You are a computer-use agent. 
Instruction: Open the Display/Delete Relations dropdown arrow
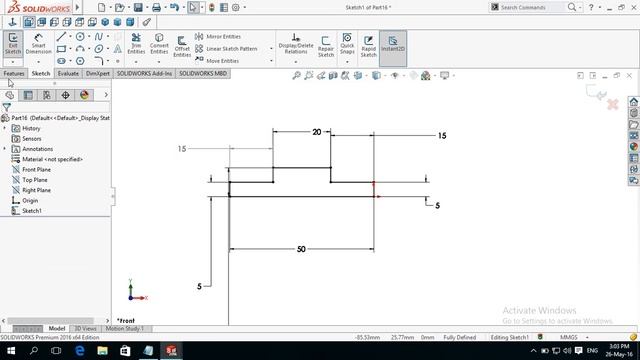pos(296,62)
